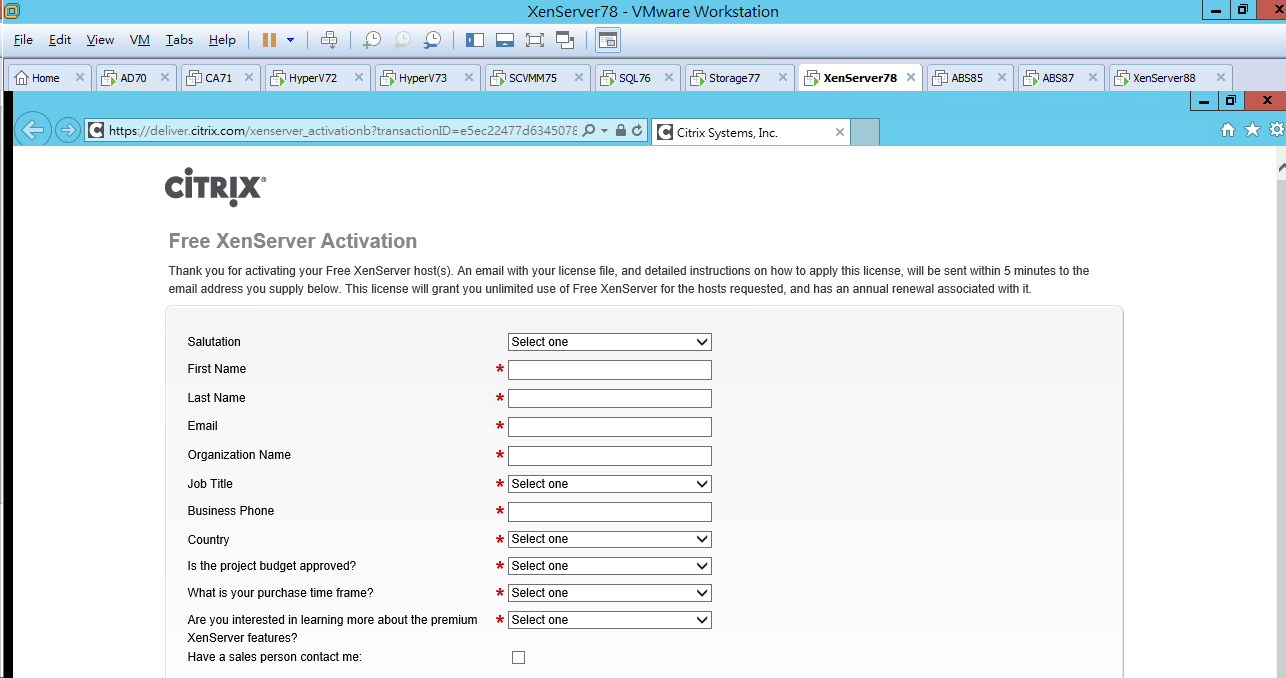This screenshot has width=1286, height=678.
Task: Click the VMware pause VM button
Action: [269, 40]
